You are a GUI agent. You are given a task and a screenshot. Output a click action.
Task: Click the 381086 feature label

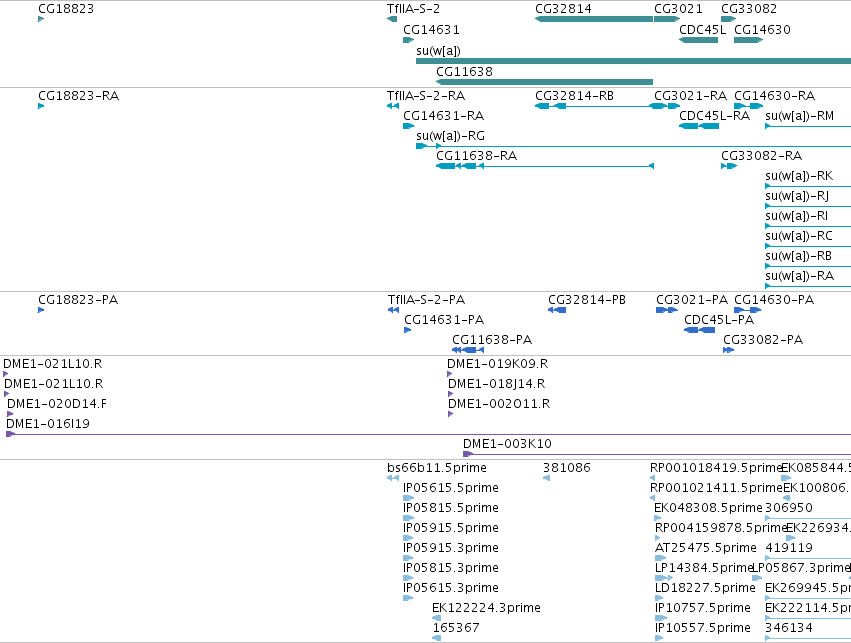pos(567,468)
